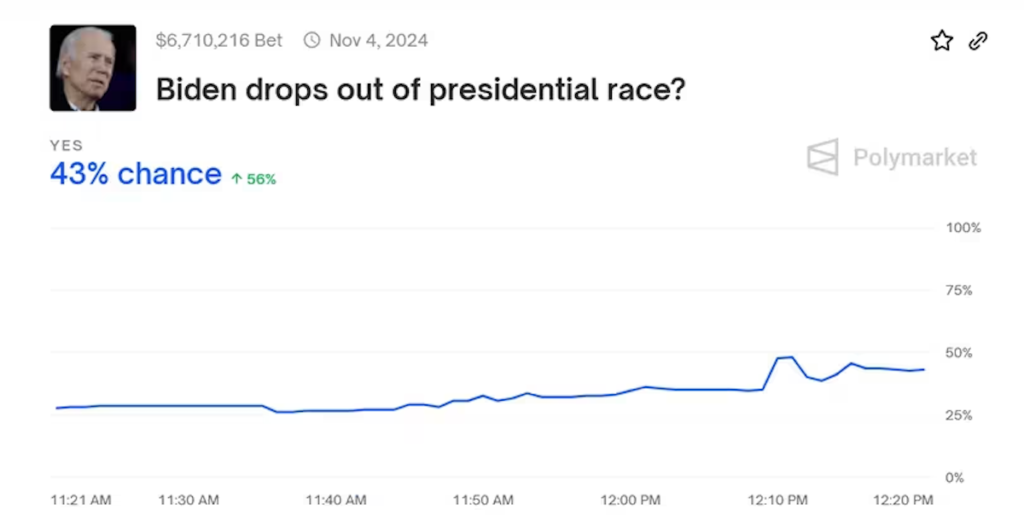
Task: Click the chart line's peak after 12:10 PM
Action: pos(791,357)
